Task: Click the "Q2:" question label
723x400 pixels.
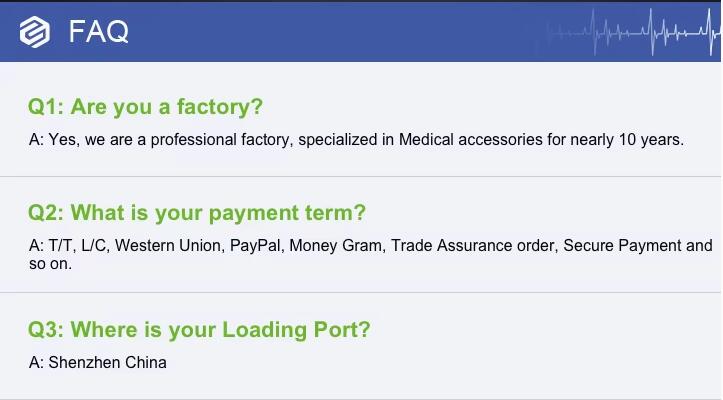Action: pyautogui.click(x=46, y=213)
